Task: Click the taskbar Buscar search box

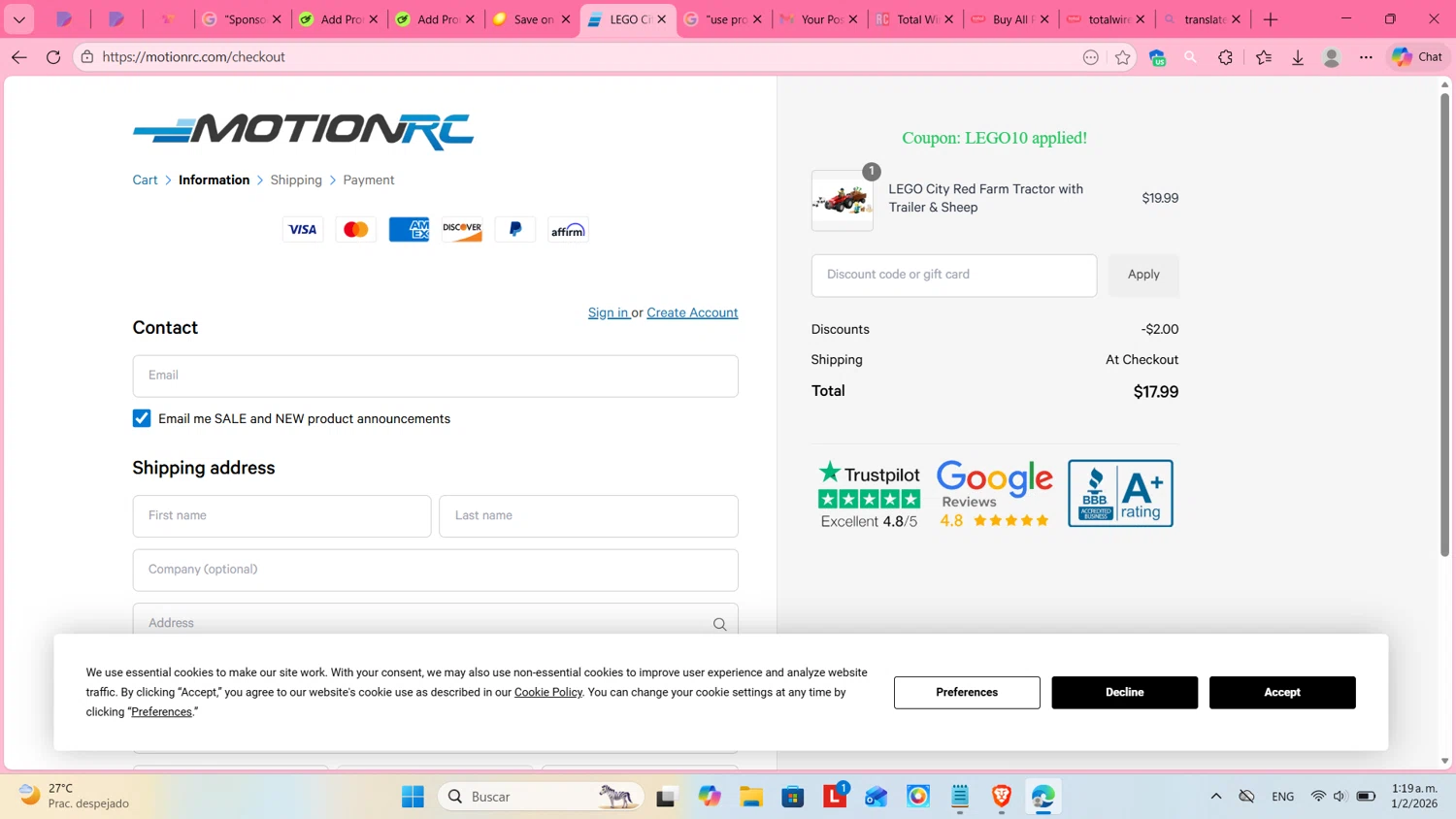Action: (x=541, y=797)
